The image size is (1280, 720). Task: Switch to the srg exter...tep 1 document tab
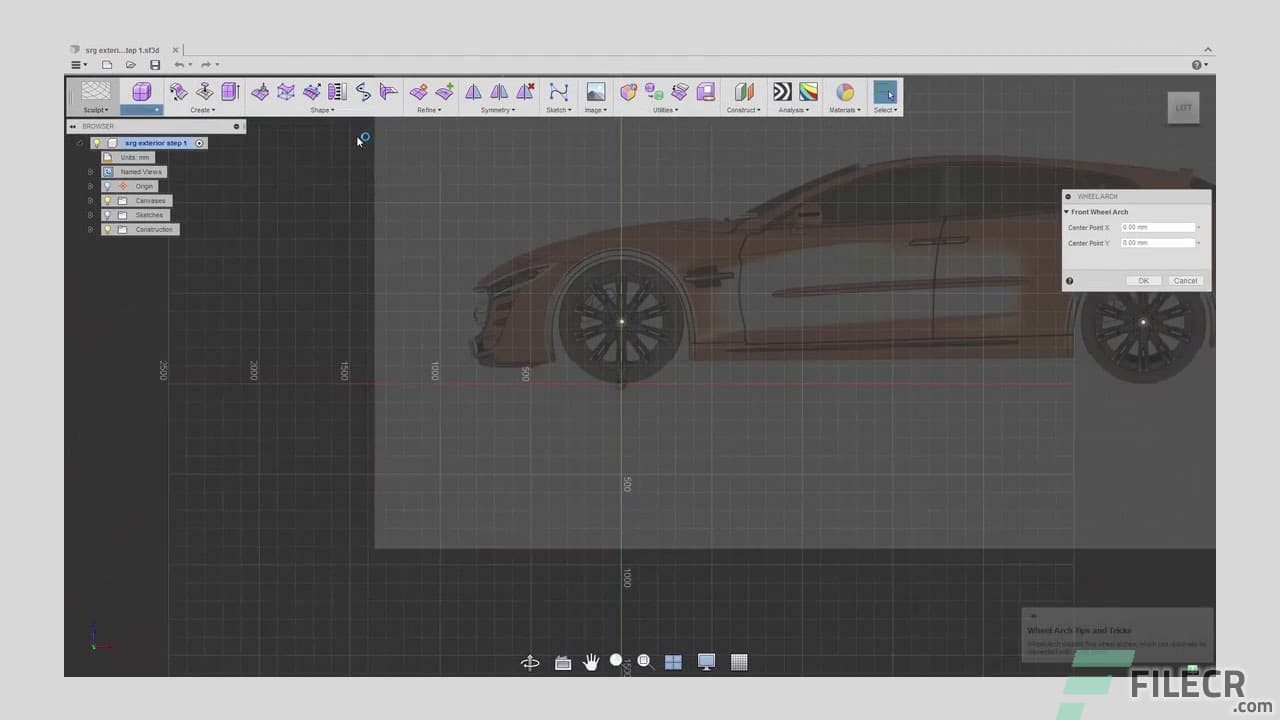click(x=120, y=50)
